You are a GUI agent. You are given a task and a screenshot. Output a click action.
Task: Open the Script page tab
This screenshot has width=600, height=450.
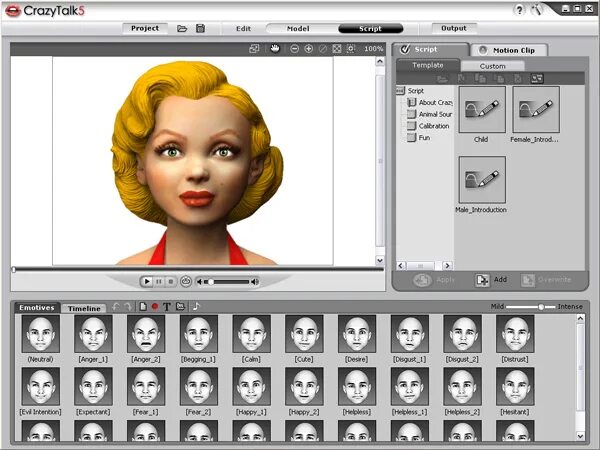370,28
